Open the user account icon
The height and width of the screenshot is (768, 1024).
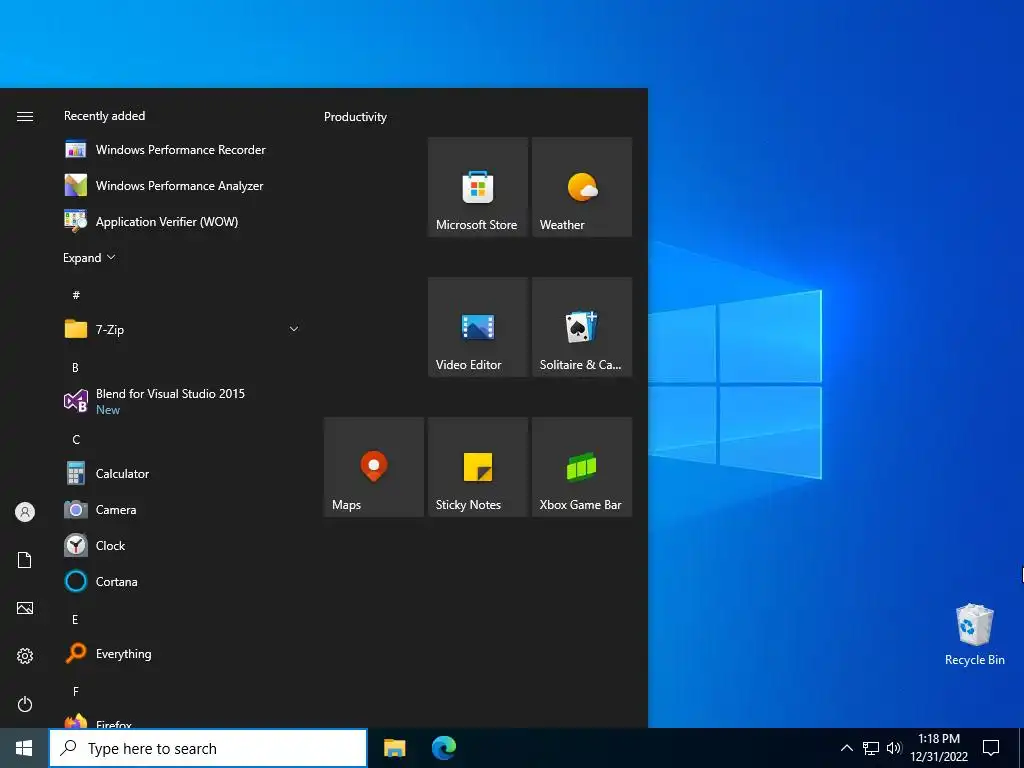(x=25, y=512)
